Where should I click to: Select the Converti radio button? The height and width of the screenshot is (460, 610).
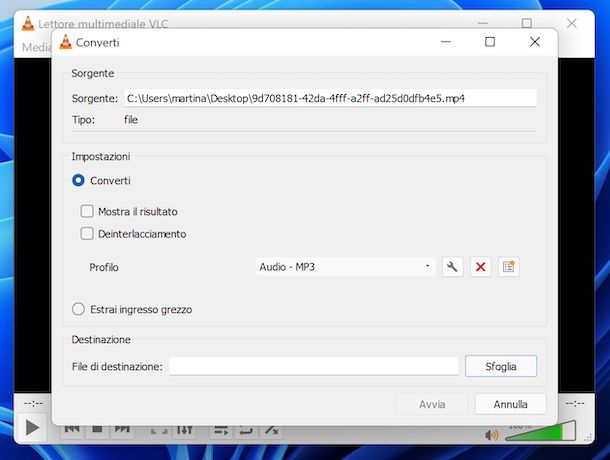tap(78, 180)
